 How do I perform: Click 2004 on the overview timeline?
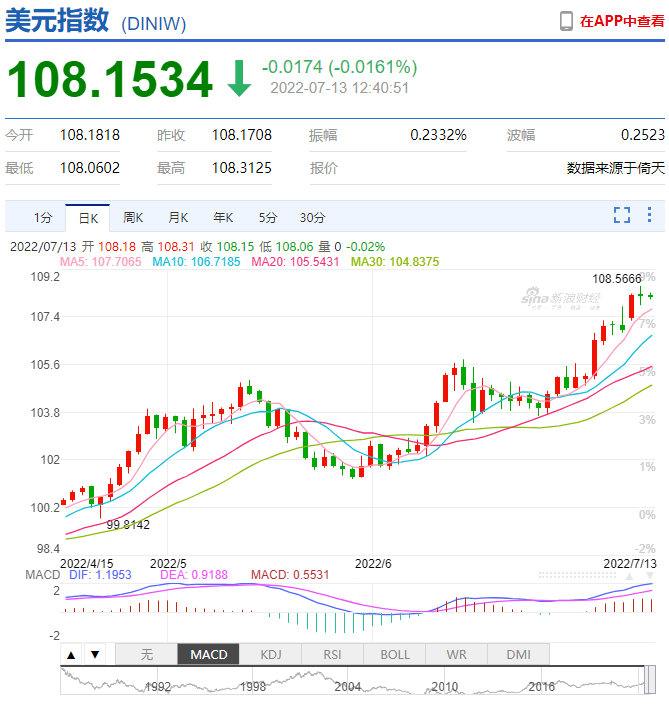click(347, 687)
